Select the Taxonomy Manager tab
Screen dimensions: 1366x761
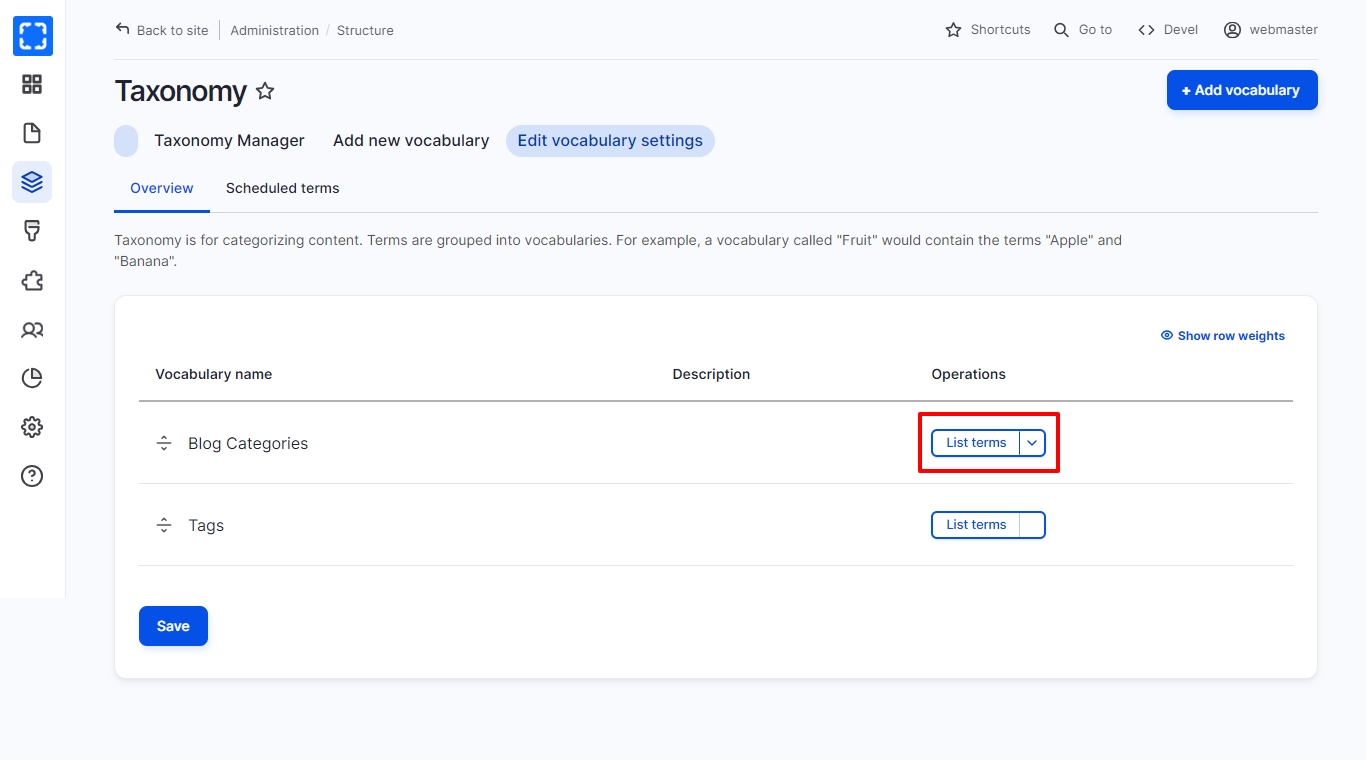229,141
